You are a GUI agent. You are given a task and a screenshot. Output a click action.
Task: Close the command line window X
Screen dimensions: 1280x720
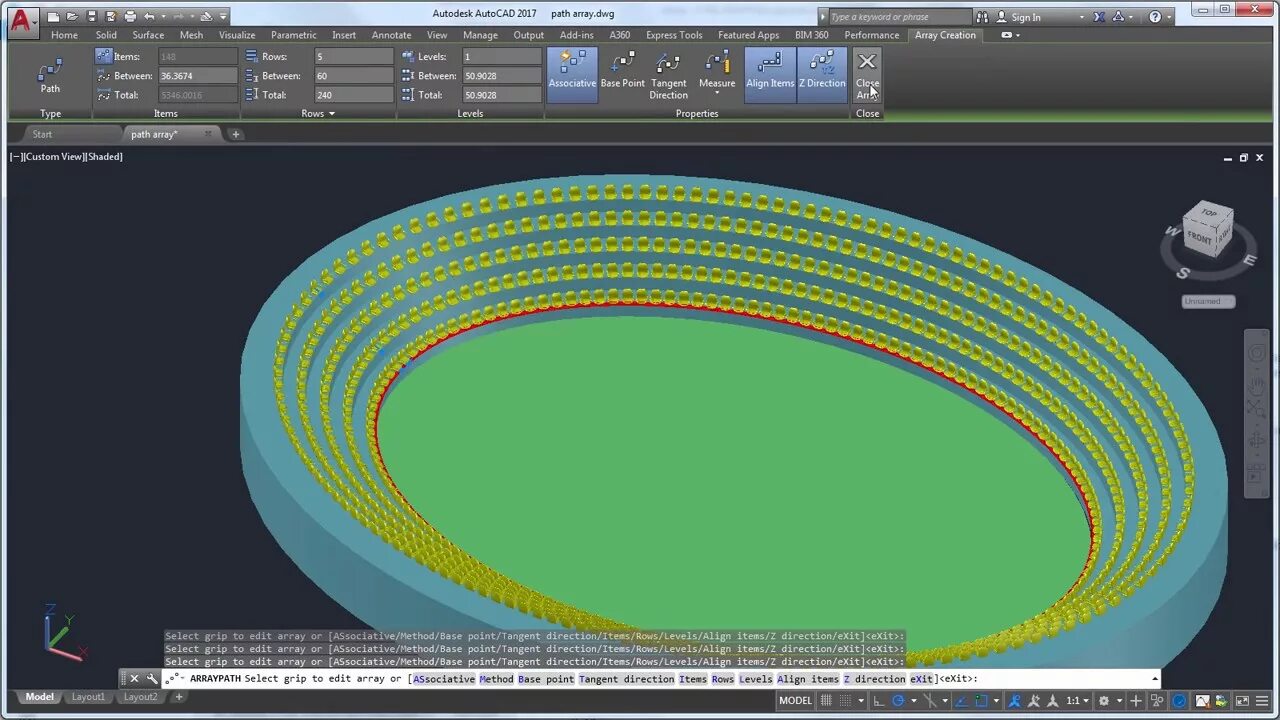pos(134,678)
